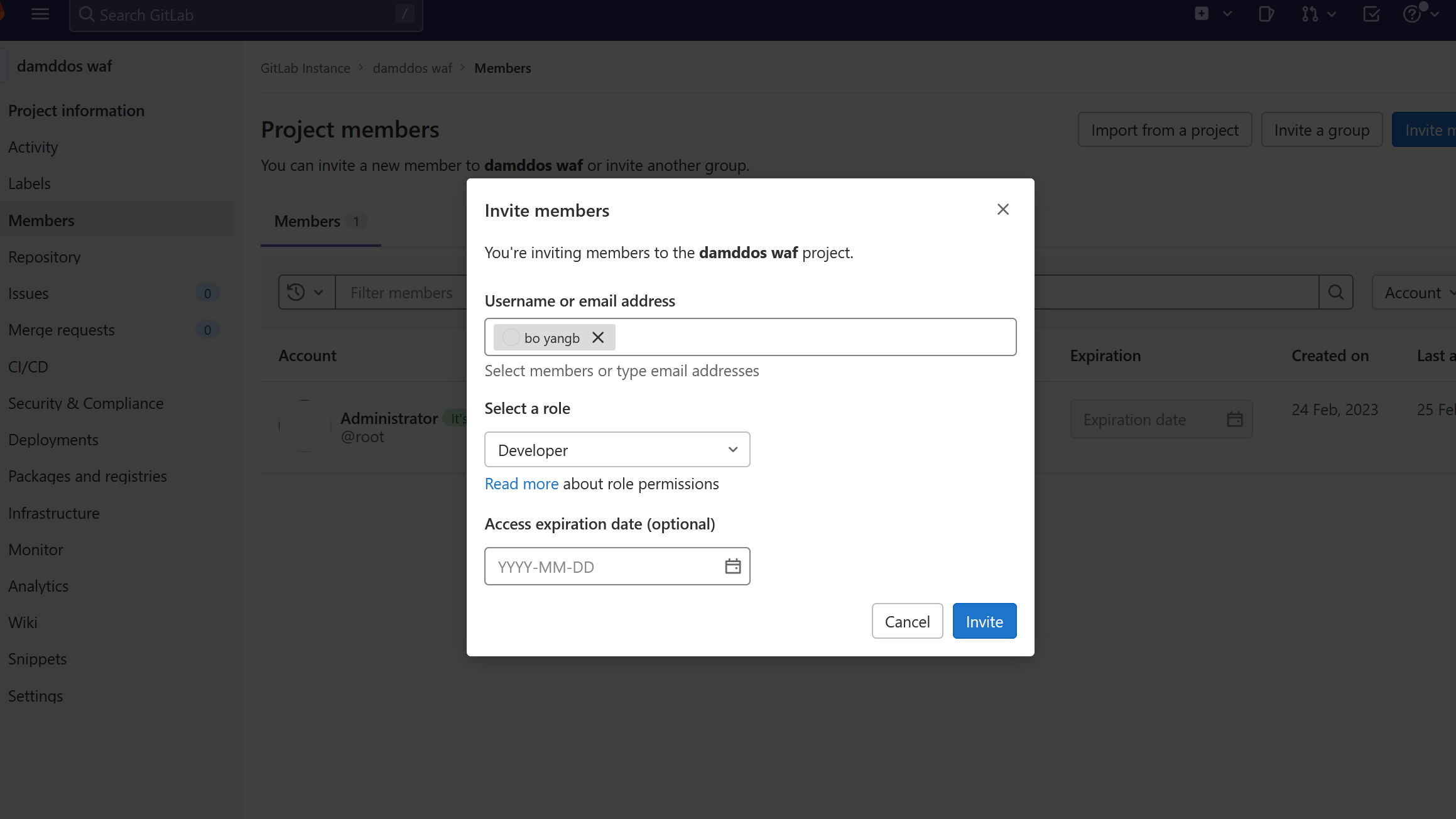Click the access expiration date calendar icon
The height and width of the screenshot is (819, 1456).
coord(732,566)
